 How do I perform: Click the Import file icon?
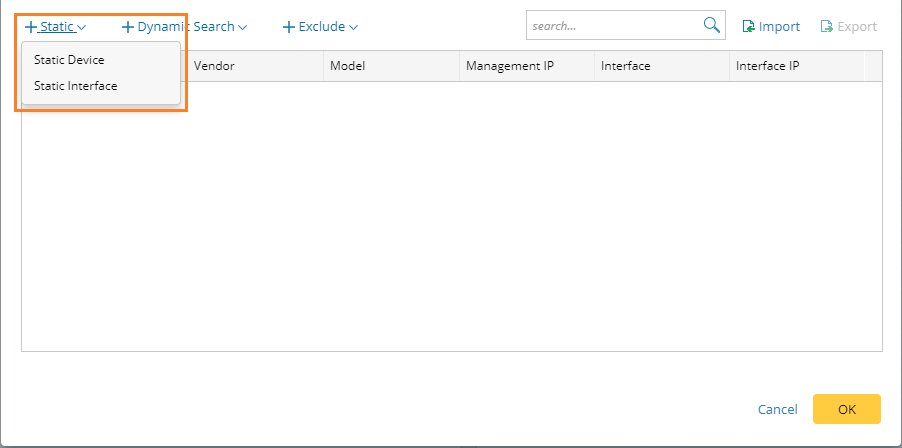(x=748, y=27)
